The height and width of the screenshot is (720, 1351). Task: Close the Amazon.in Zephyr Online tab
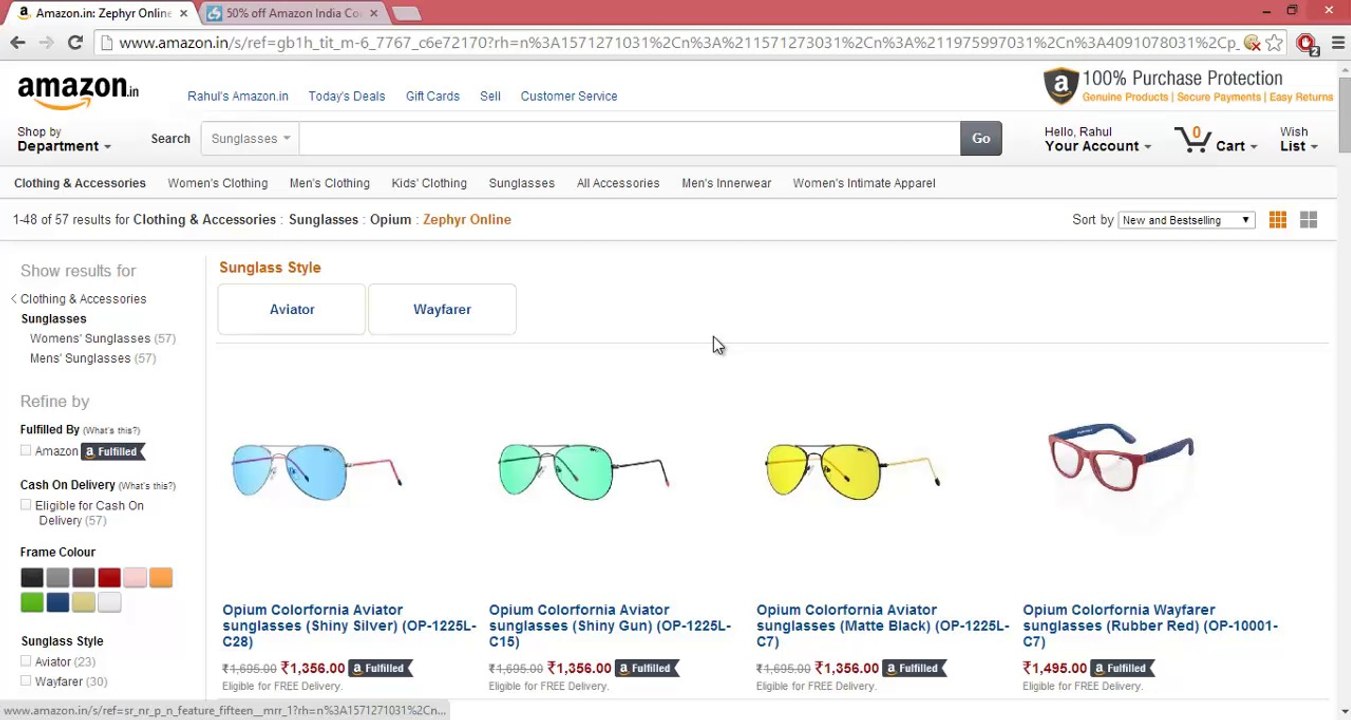coord(183,13)
